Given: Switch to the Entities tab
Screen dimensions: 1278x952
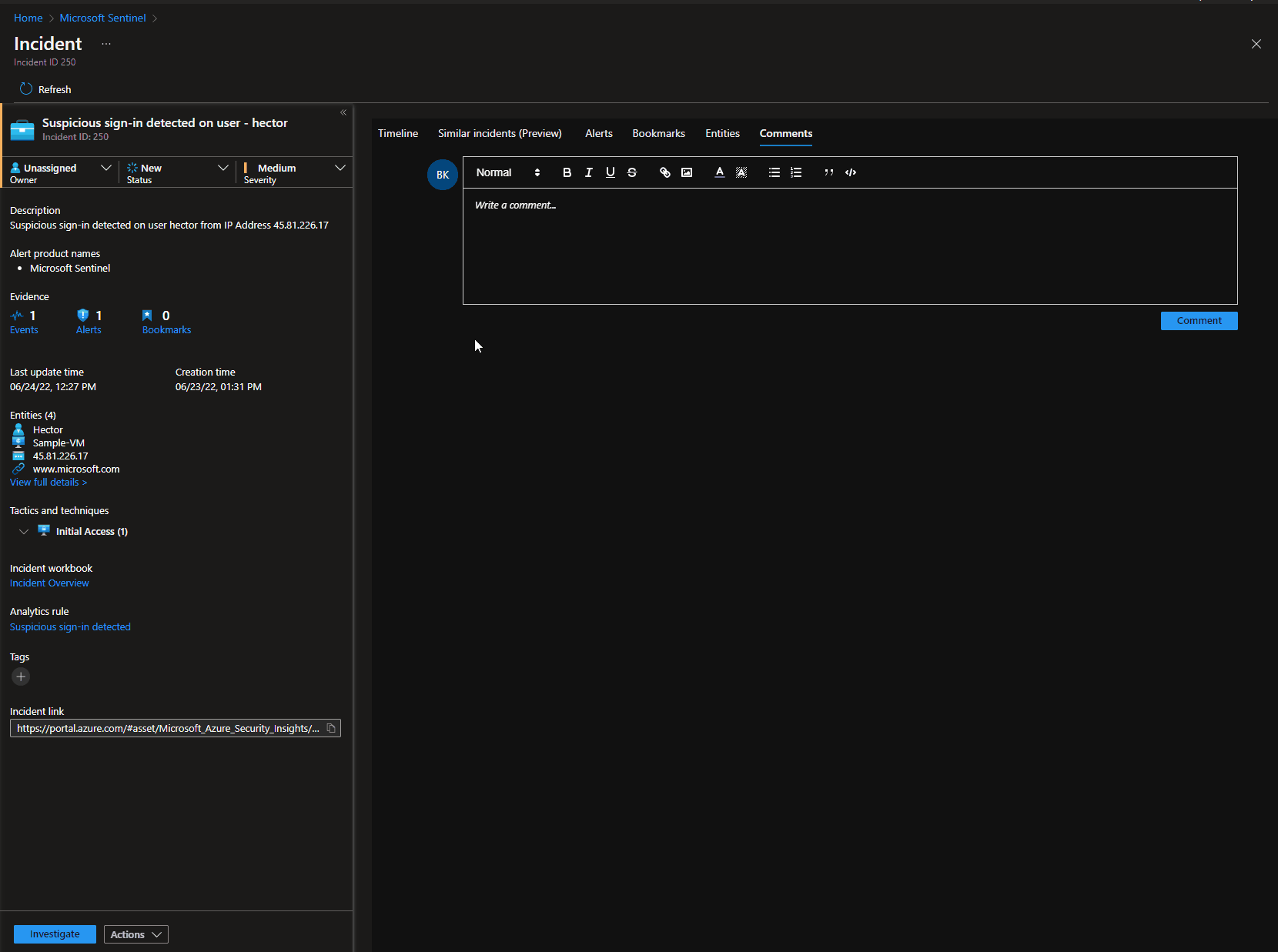Looking at the screenshot, I should [x=722, y=133].
